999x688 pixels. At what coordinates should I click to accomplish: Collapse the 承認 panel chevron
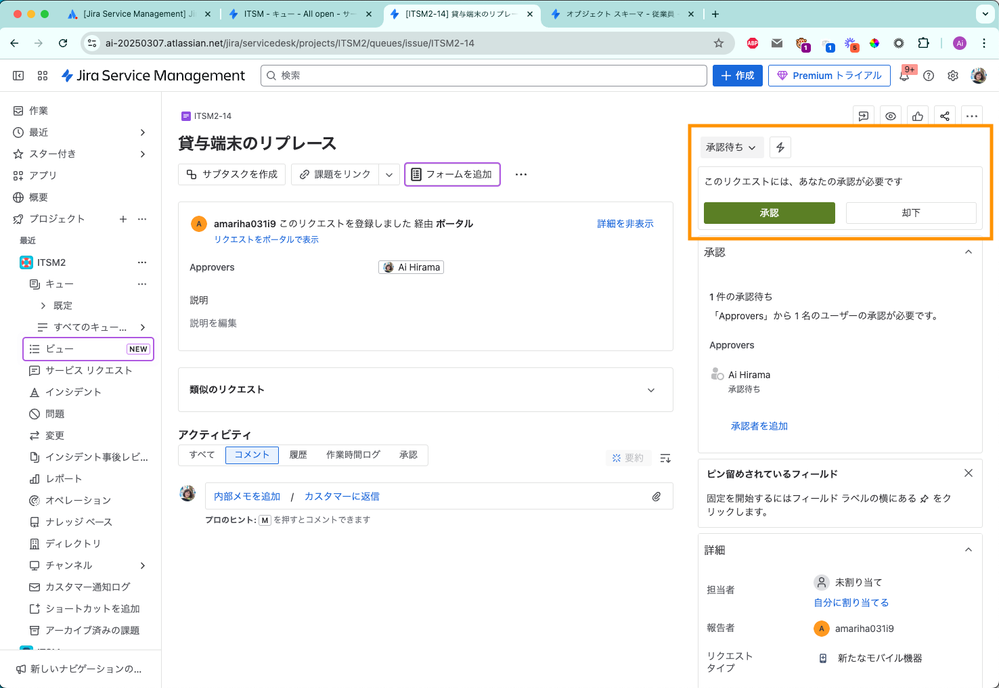(x=968, y=252)
